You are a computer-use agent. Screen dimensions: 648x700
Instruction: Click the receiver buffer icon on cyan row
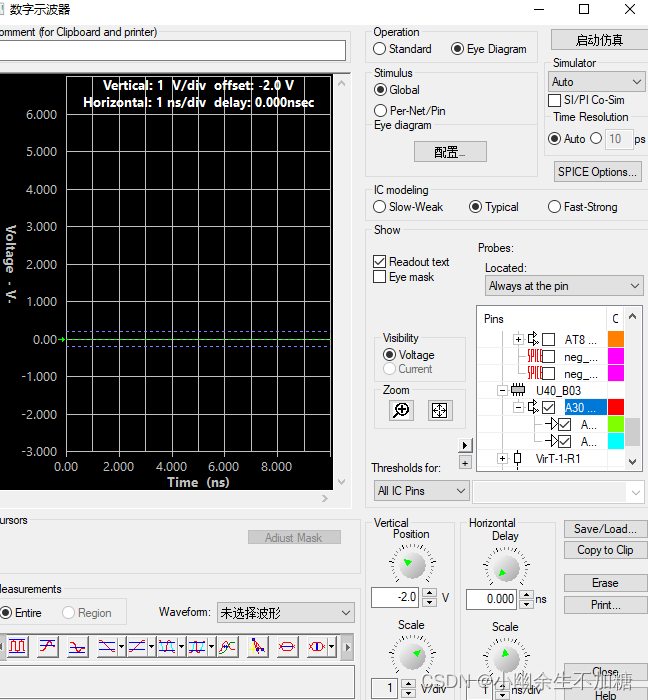tap(552, 442)
